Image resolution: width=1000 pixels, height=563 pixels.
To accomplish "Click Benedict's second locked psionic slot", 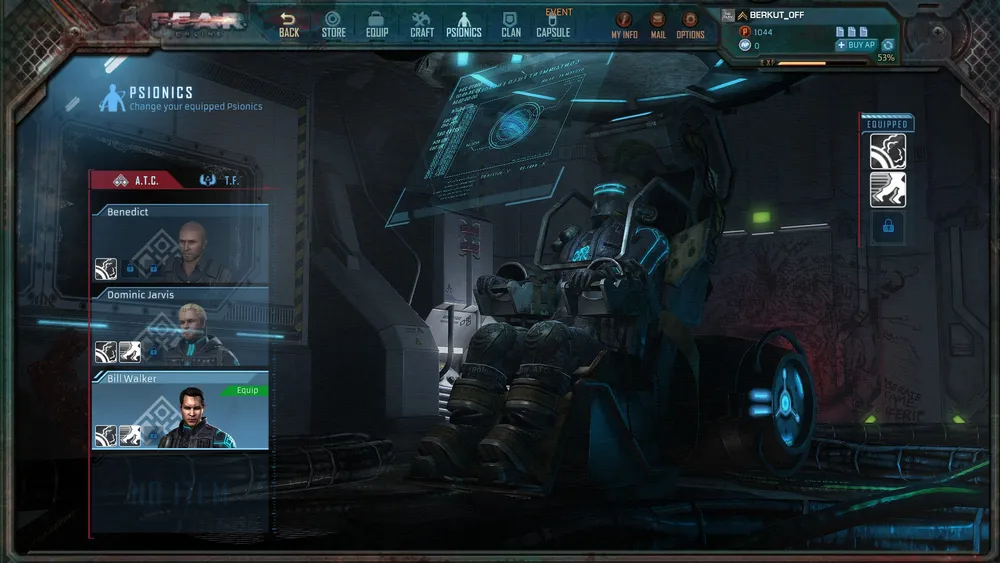I will tap(153, 269).
